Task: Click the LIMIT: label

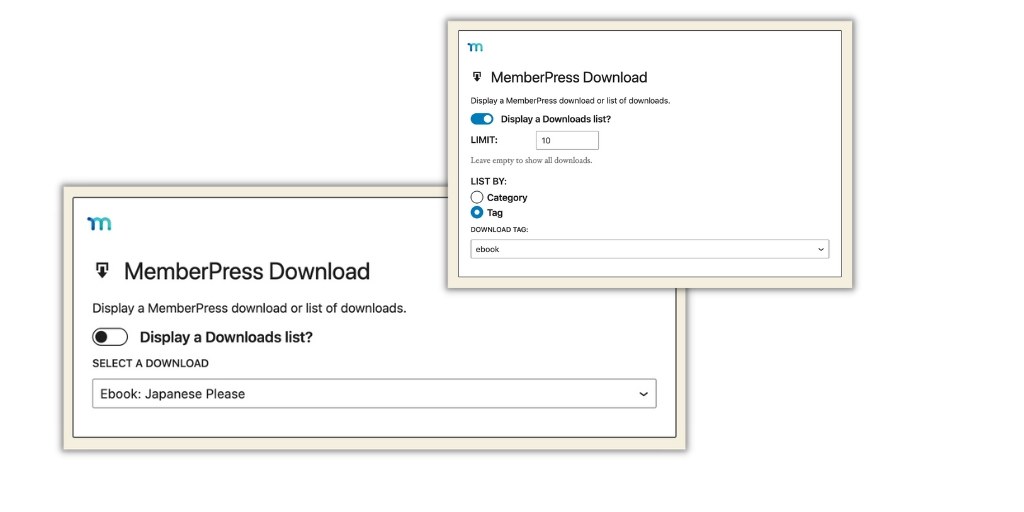Action: click(x=484, y=141)
